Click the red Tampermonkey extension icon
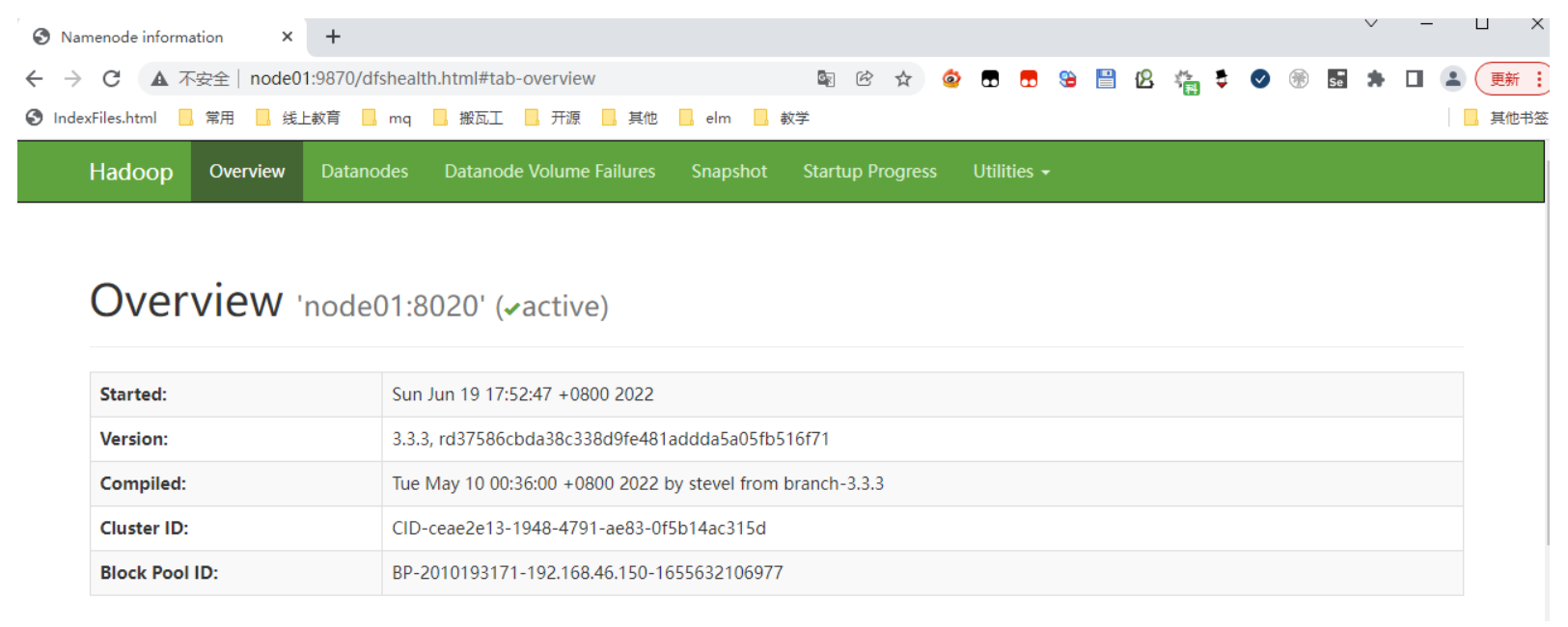The height and width of the screenshot is (627, 1568). click(x=1029, y=79)
